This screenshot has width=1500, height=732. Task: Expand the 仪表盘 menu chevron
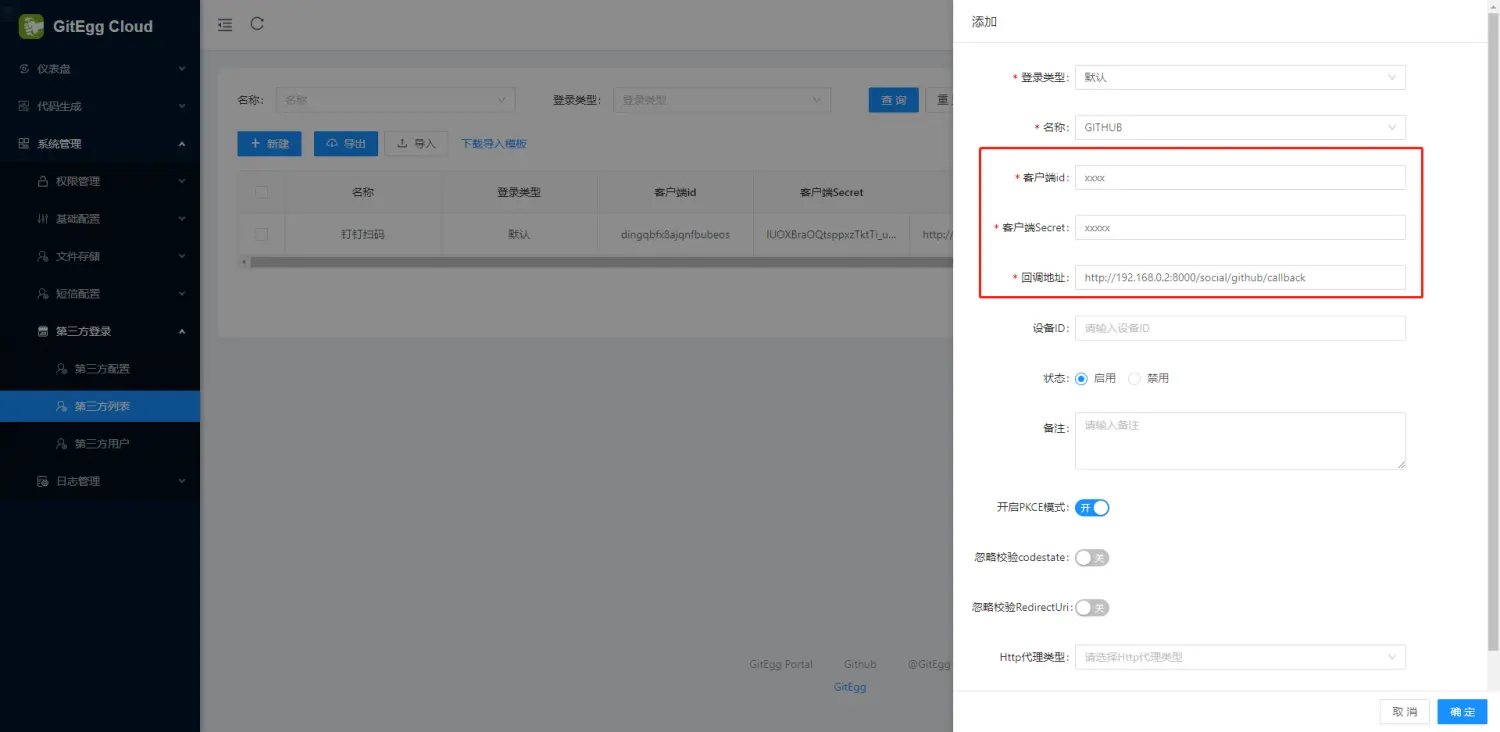pos(182,69)
